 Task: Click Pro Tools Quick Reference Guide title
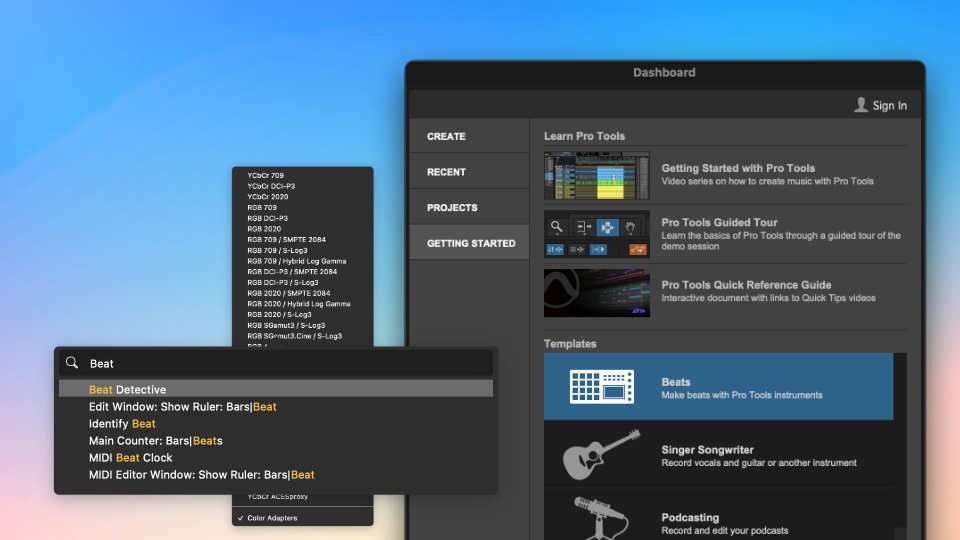point(746,285)
